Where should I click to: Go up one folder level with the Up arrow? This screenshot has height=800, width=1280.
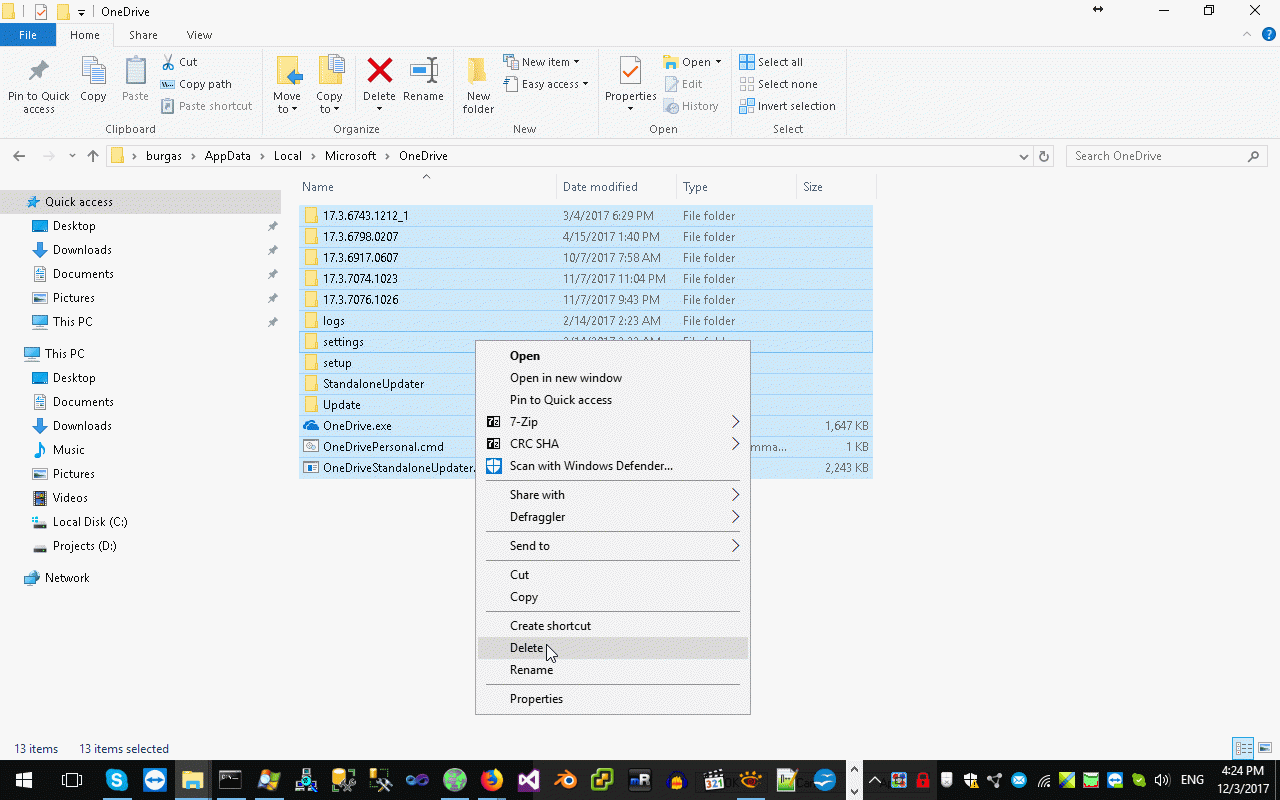click(93, 156)
